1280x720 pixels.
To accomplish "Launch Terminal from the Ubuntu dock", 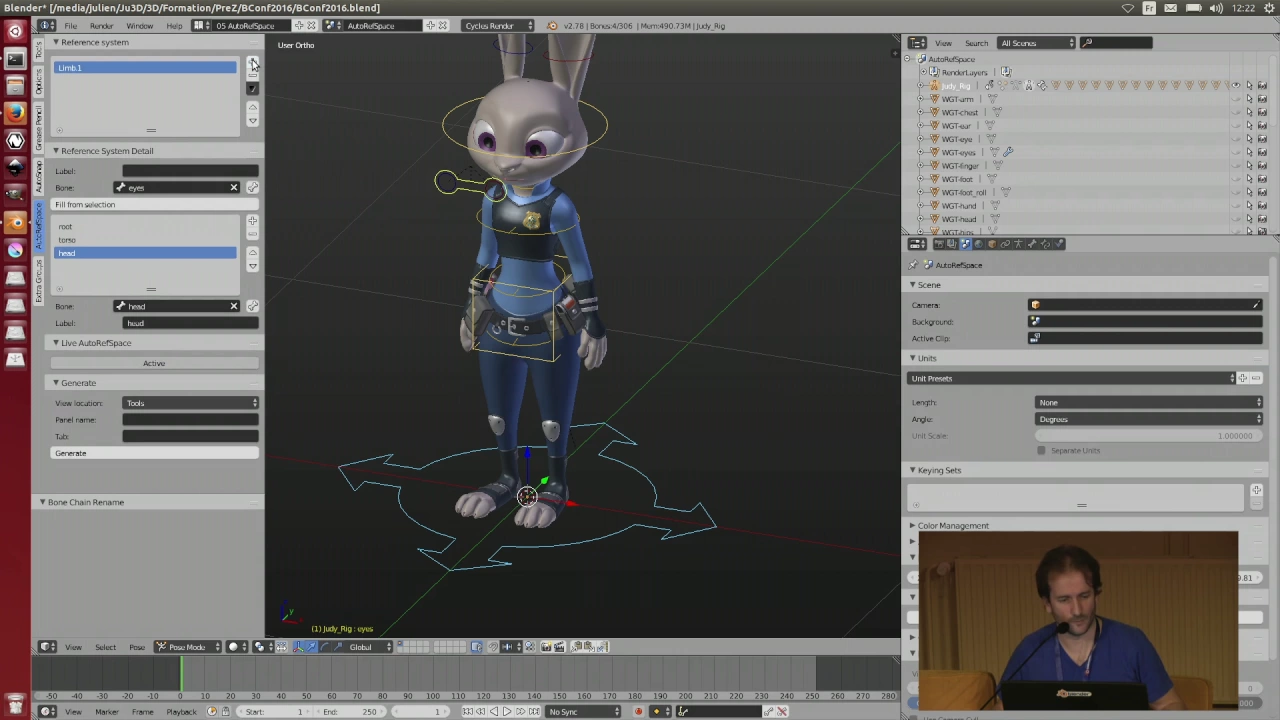I will (x=15, y=59).
